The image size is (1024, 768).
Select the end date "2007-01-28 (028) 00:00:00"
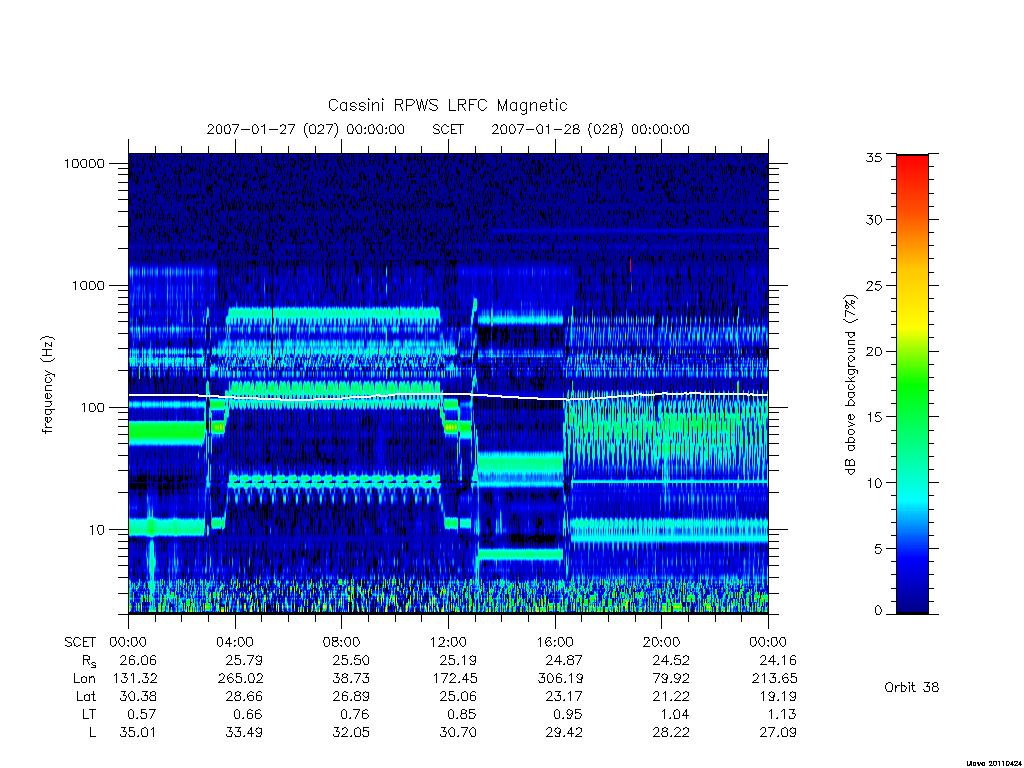point(590,129)
